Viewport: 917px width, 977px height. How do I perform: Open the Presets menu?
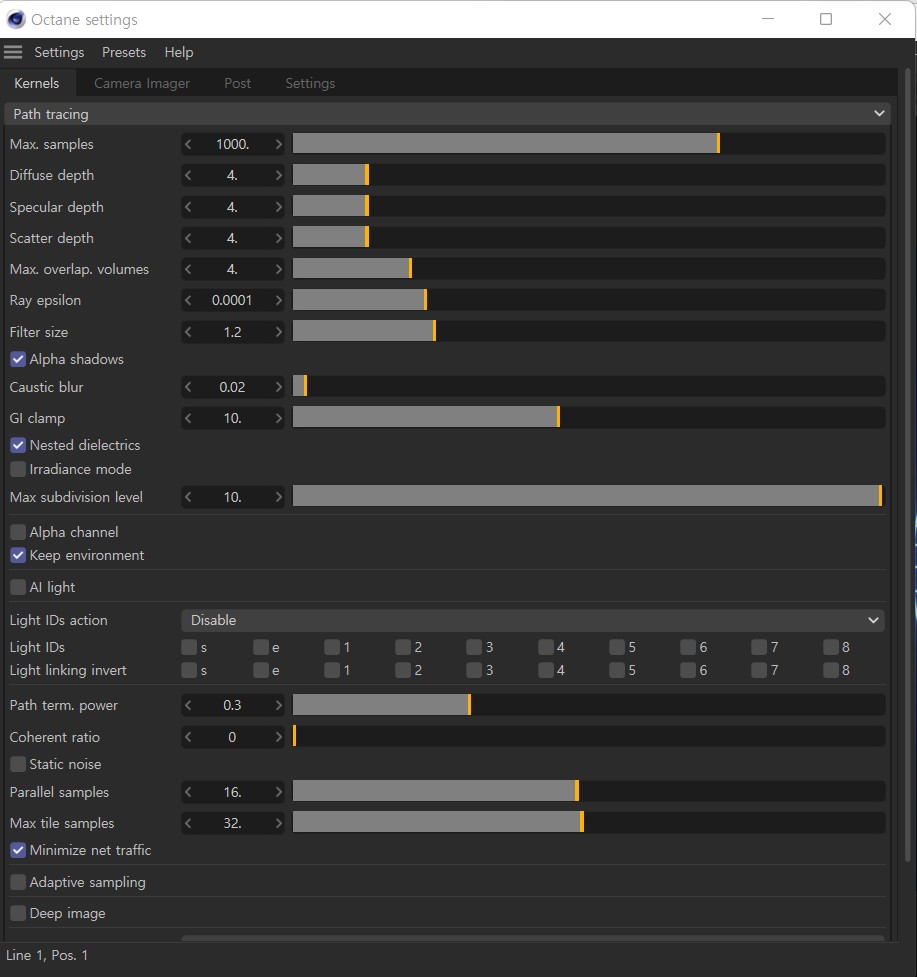coord(124,52)
